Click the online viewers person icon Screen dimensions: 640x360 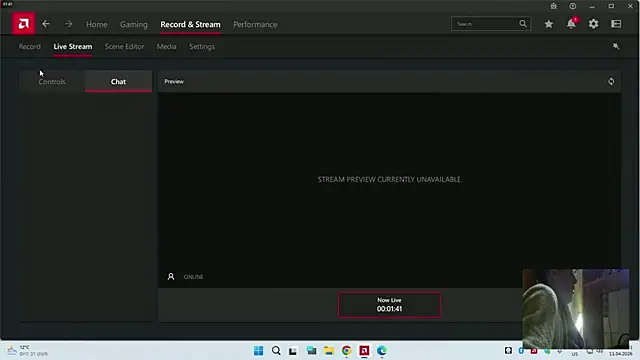[171, 277]
